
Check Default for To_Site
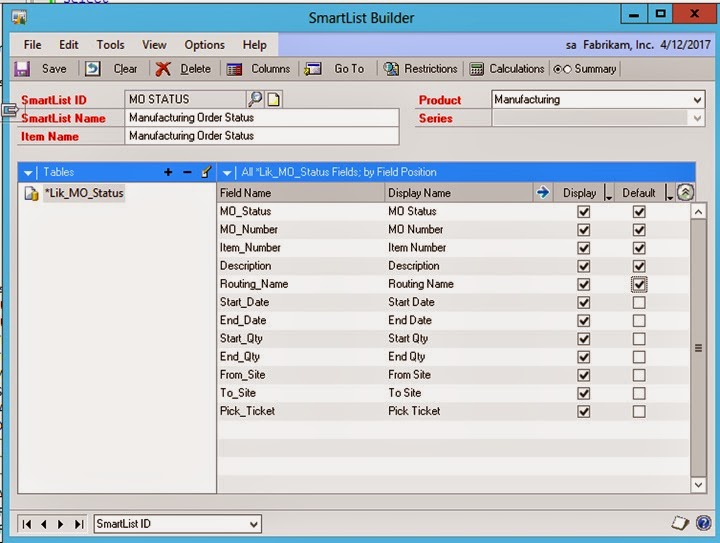[639, 393]
